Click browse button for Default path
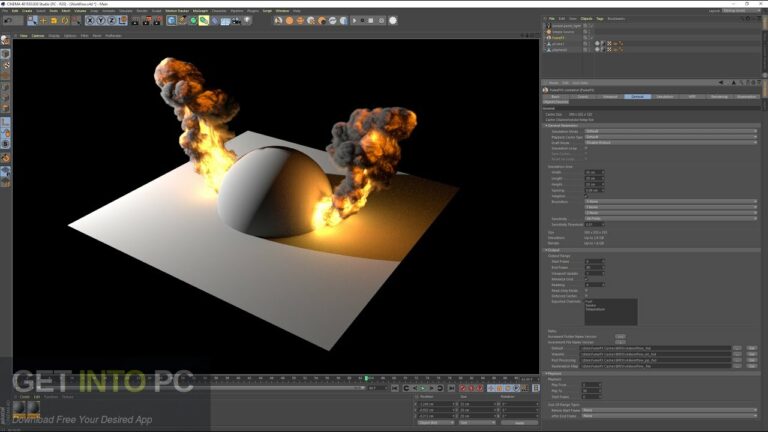 click(737, 348)
